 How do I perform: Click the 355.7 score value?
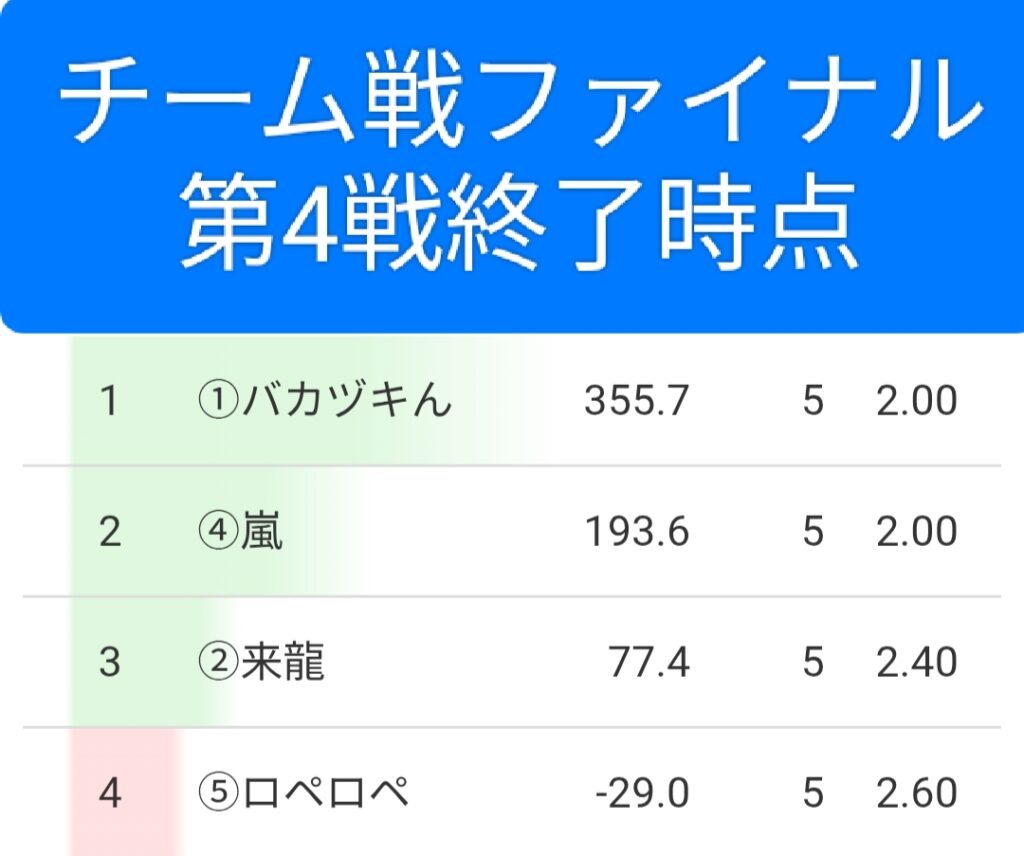[x=637, y=401]
